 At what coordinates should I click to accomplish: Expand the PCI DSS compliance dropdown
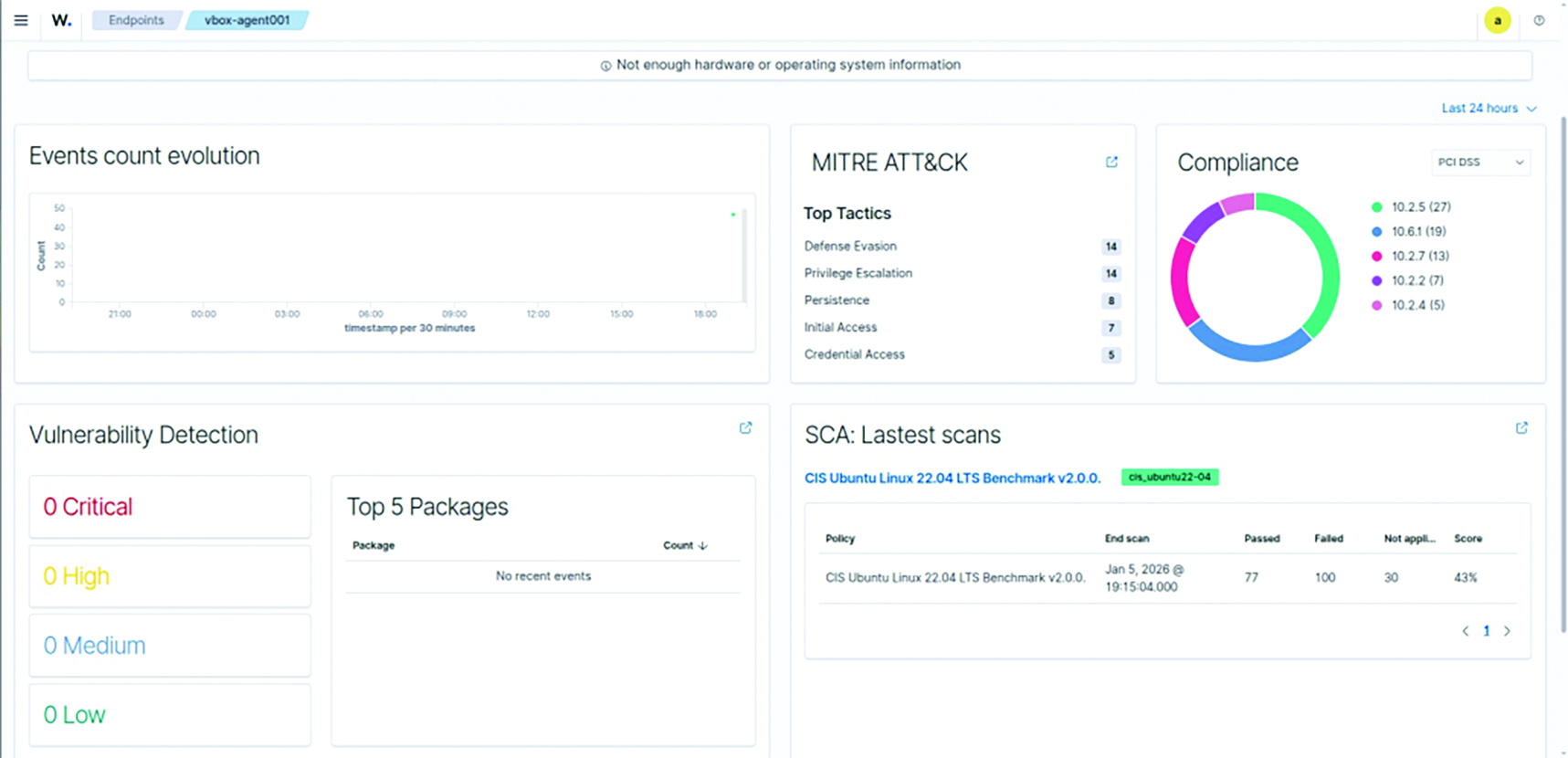tap(1480, 163)
